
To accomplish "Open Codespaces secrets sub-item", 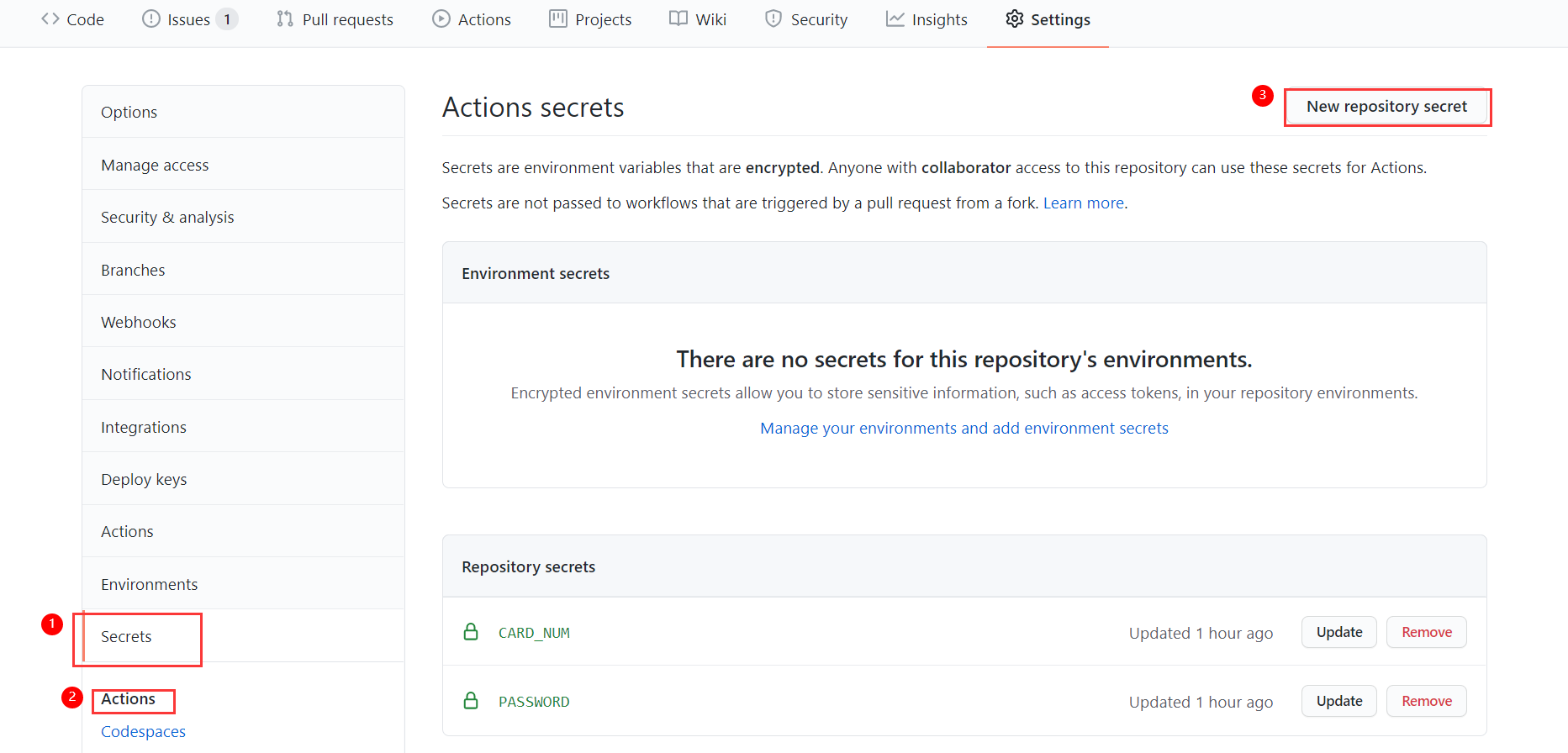I will click(x=143, y=732).
